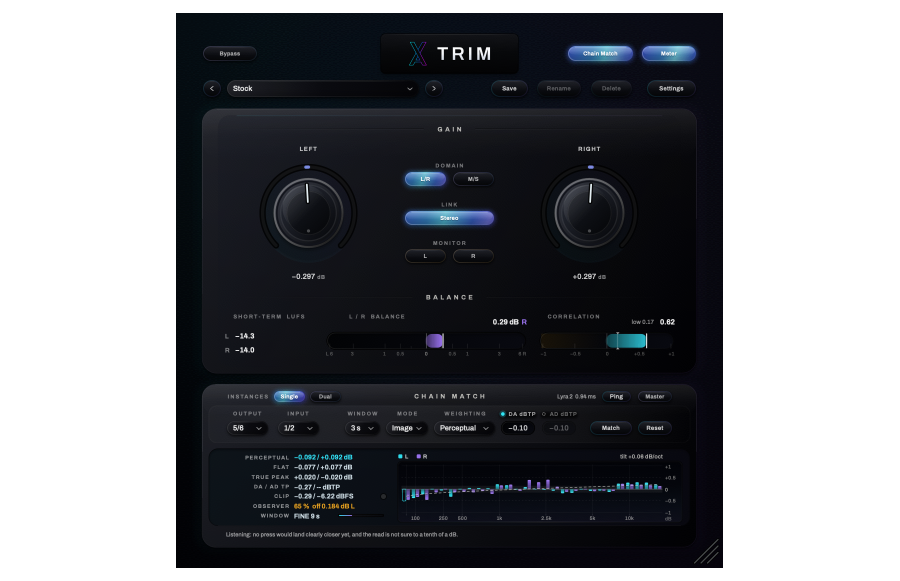Open the Mode Image dropdown

pos(406,428)
